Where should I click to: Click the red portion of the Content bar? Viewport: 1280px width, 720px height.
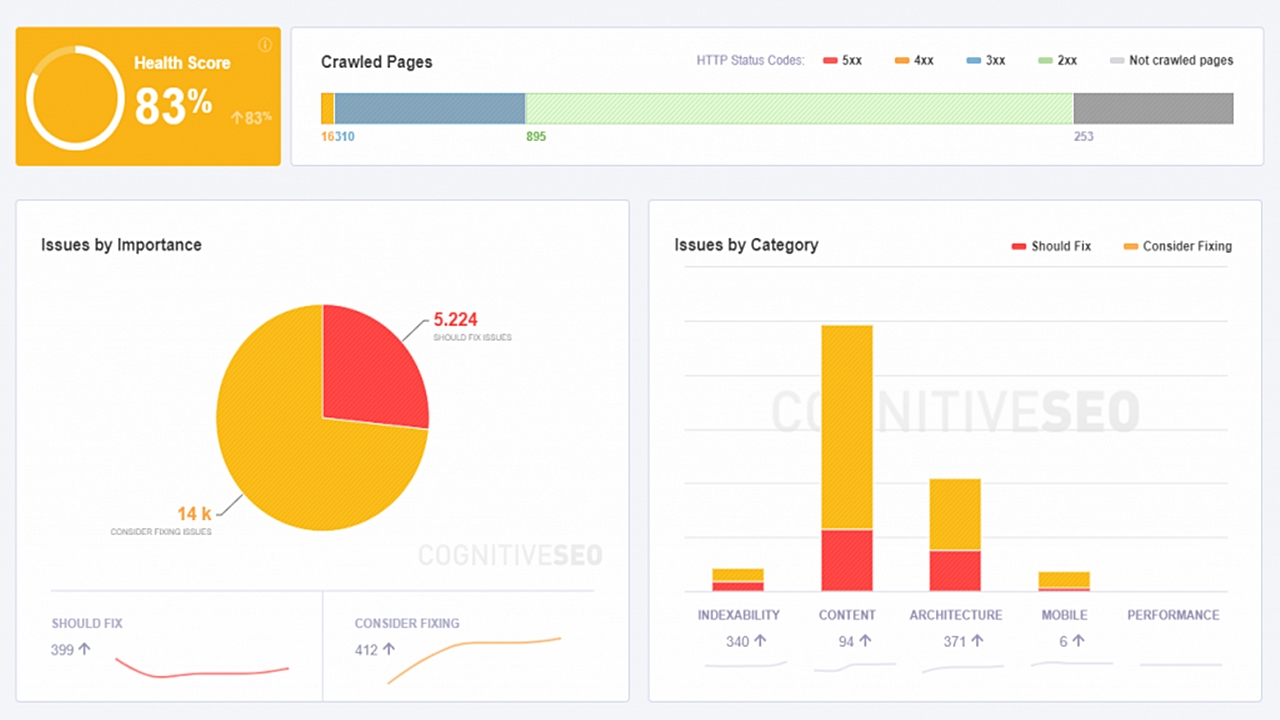[847, 560]
